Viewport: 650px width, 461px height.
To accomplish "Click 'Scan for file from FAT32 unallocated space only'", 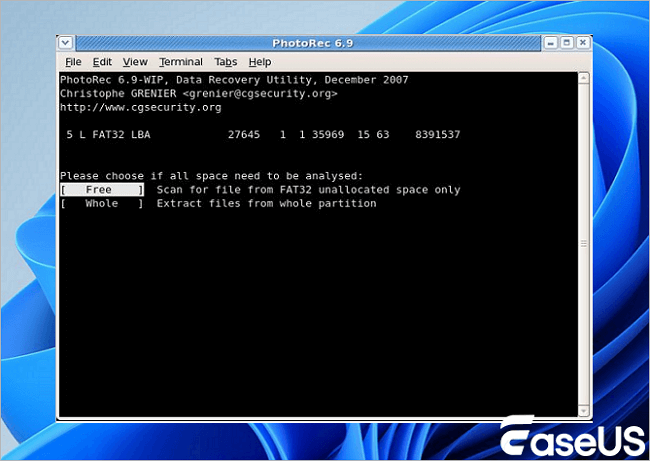I will pos(308,190).
